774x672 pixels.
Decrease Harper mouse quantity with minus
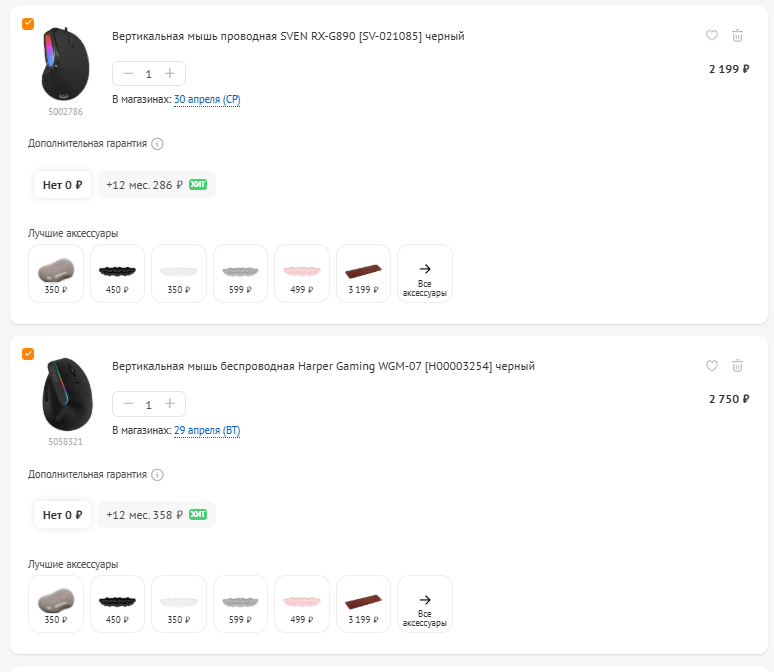128,404
